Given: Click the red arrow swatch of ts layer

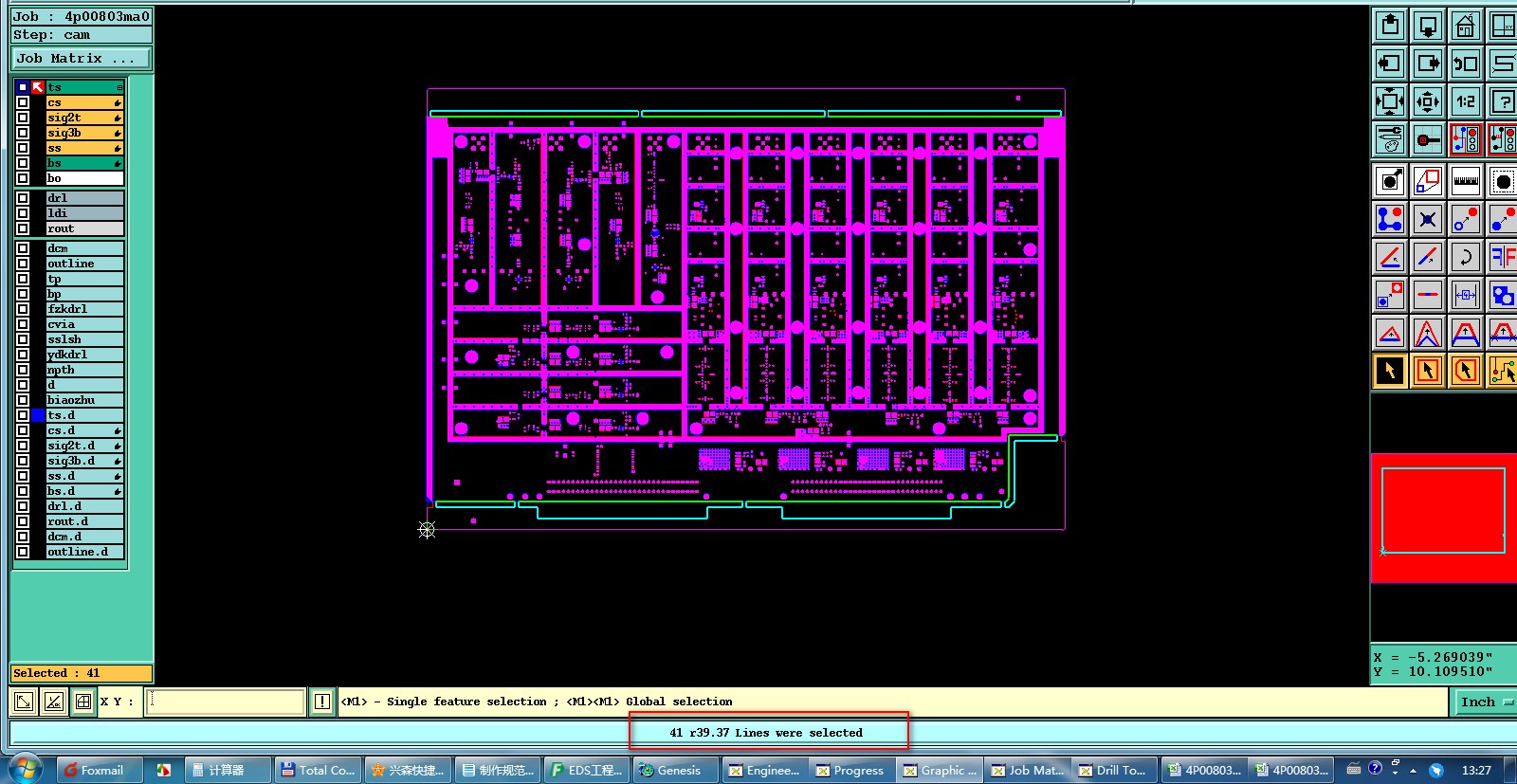Looking at the screenshot, I should (x=38, y=87).
